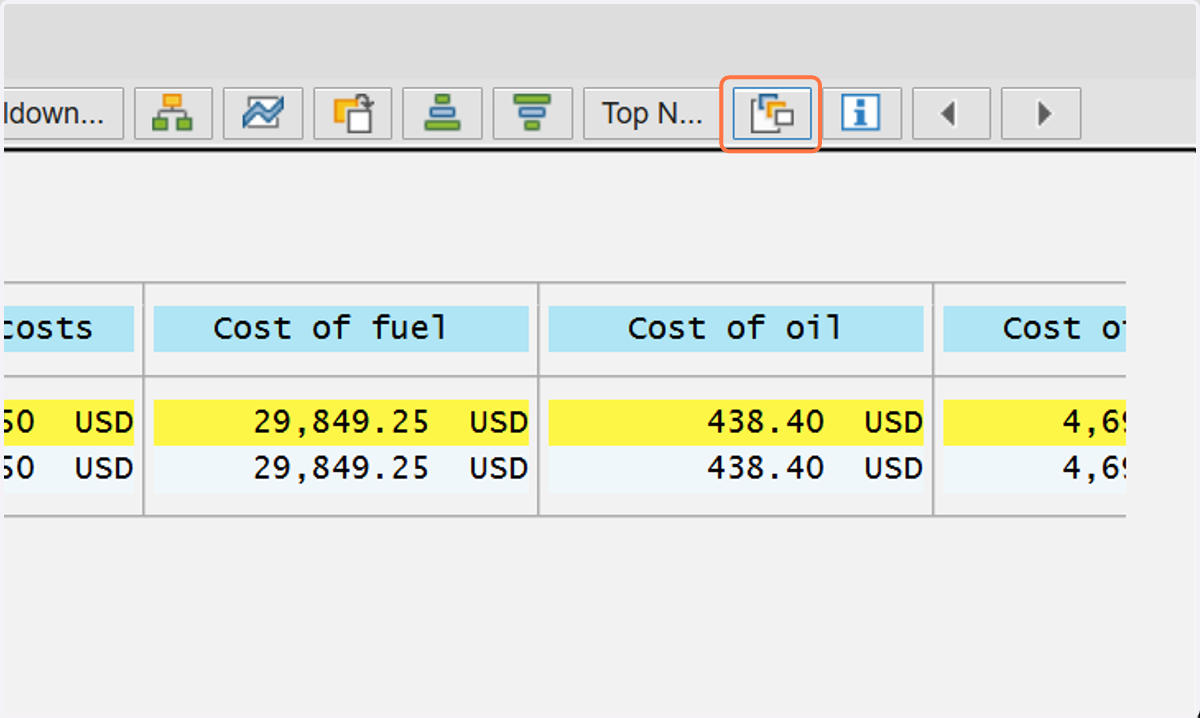Image resolution: width=1200 pixels, height=718 pixels.
Task: Show the line graph chart icon
Action: 263,113
